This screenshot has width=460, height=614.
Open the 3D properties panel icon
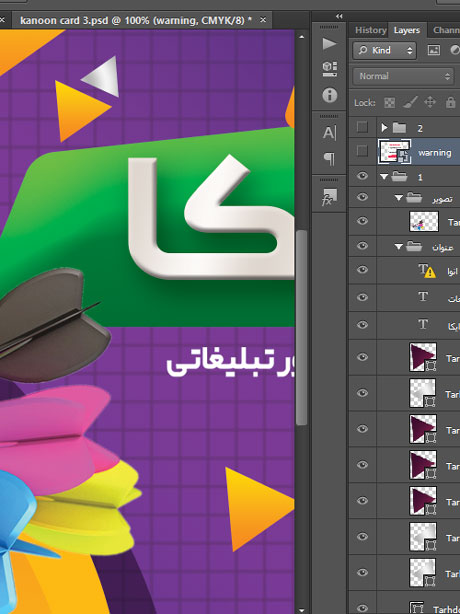pos(330,69)
